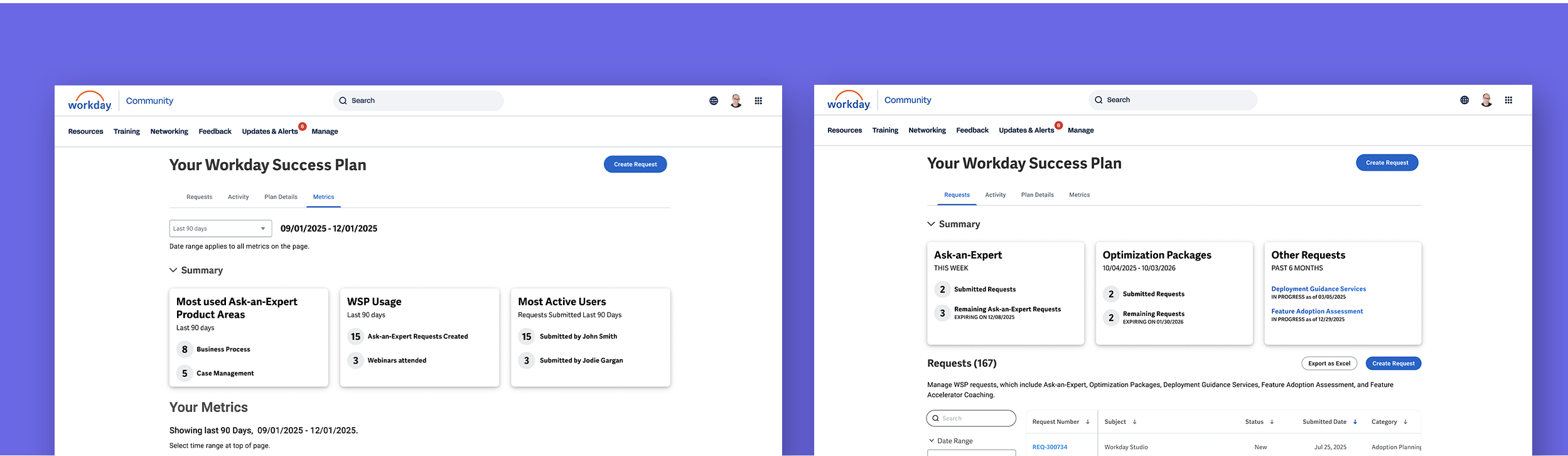Switch to the Requests tab in the left window
Image resolution: width=1568 pixels, height=456 pixels.
tap(200, 197)
